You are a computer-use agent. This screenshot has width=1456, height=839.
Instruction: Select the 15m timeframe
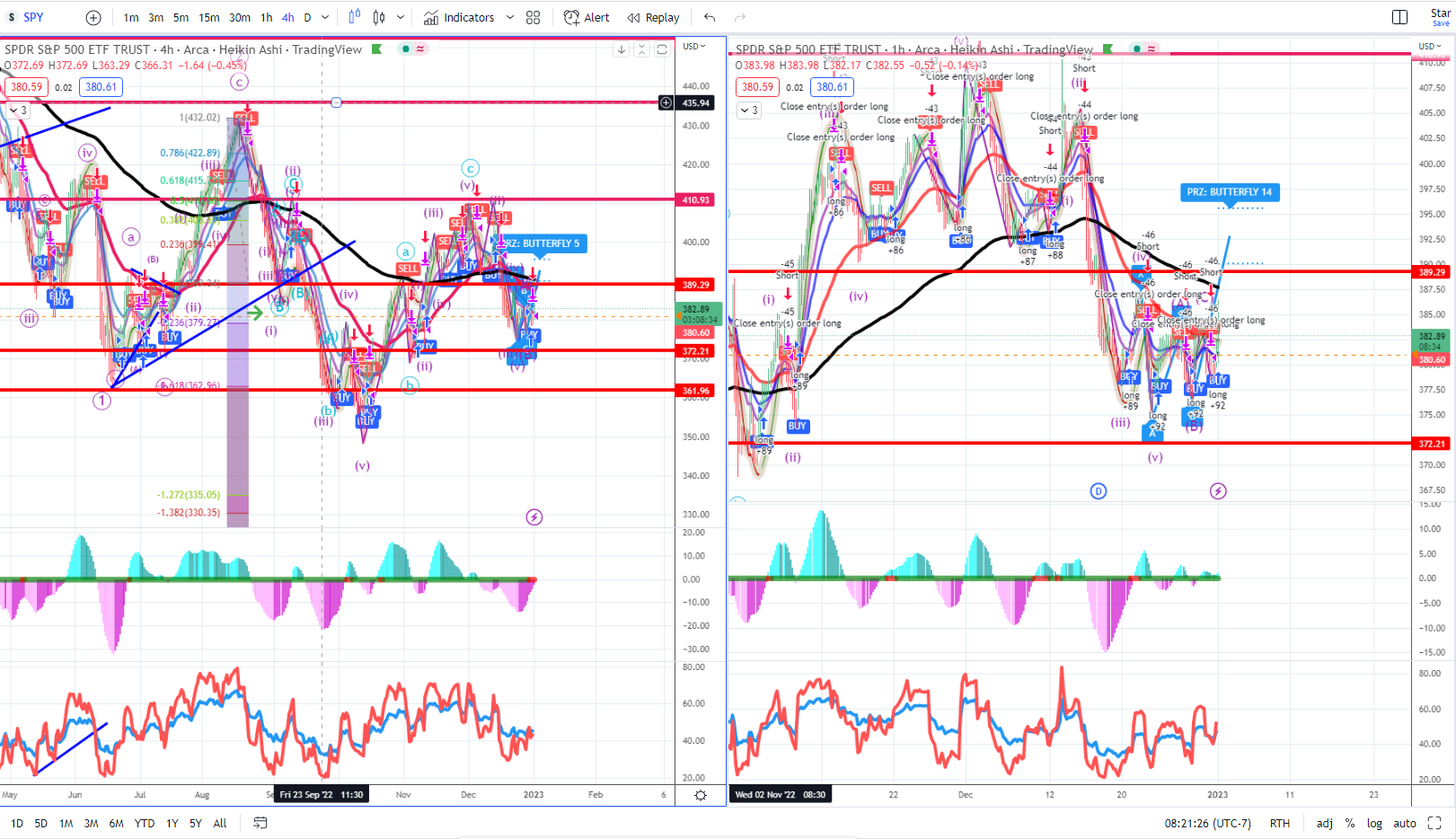point(209,17)
